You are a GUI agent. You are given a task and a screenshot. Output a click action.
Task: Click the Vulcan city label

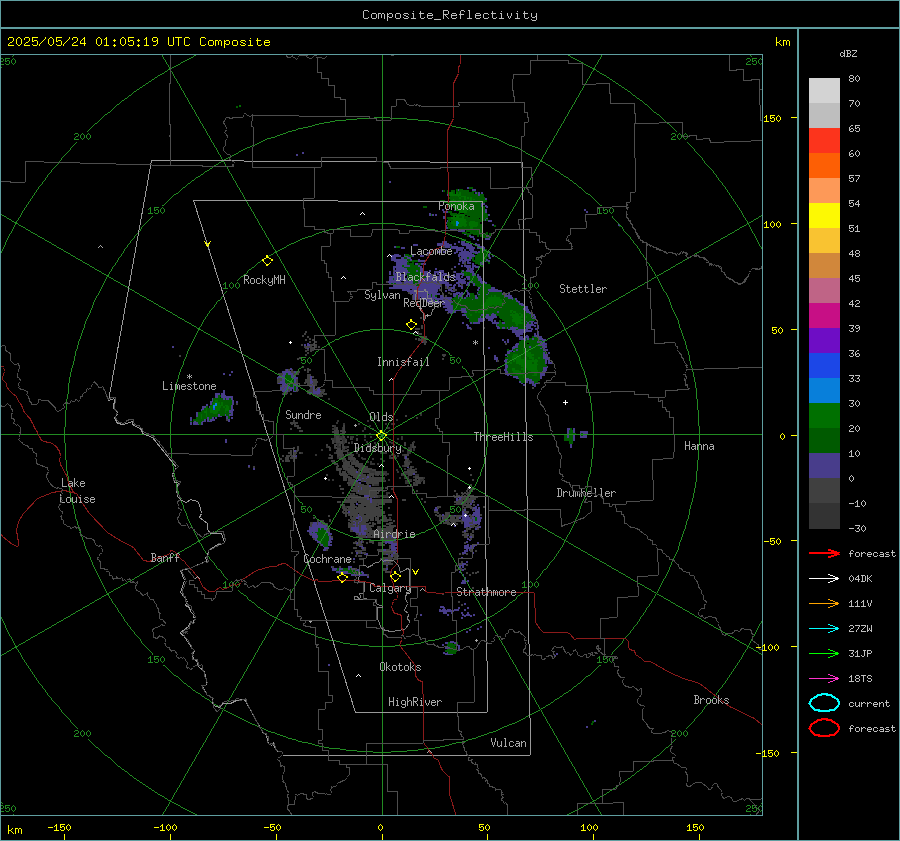point(508,743)
